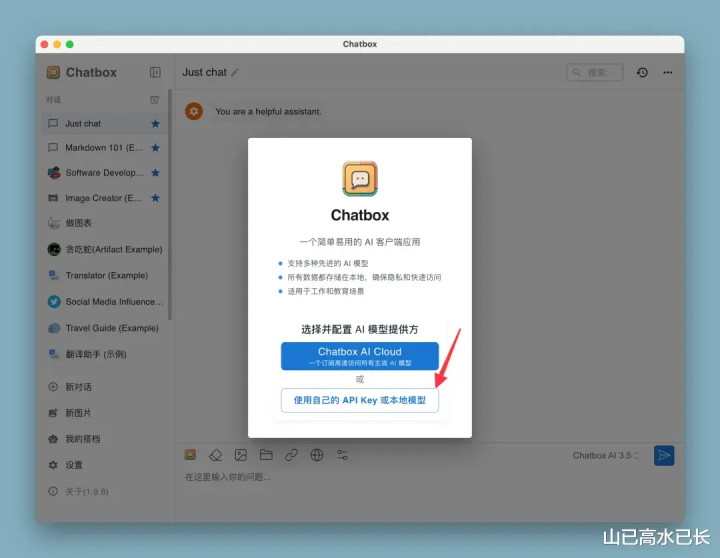Open the conversation settings sliders icon
Screen dimensions: 720x558
pyautogui.click(x=343, y=455)
